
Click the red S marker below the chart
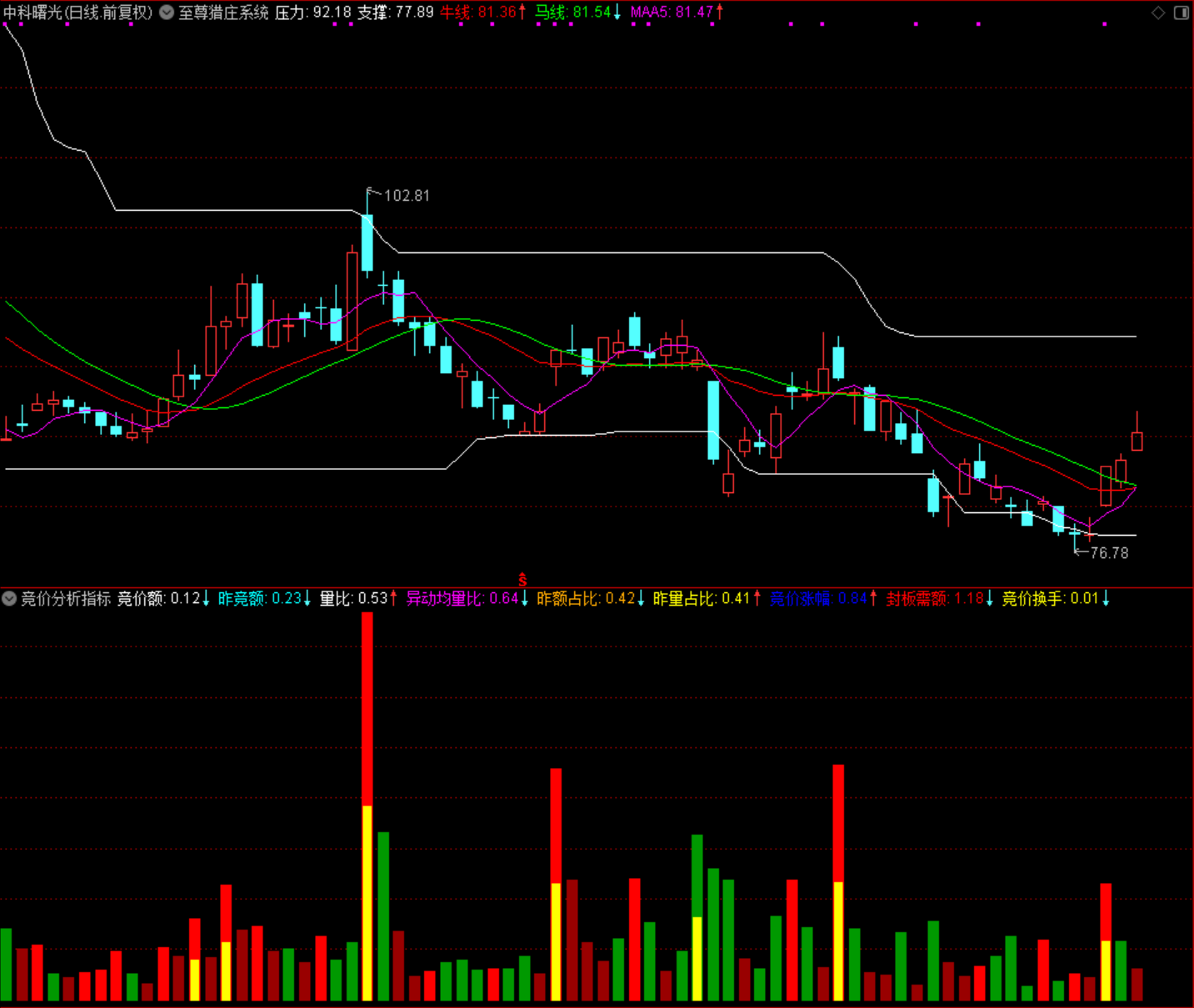pos(522,580)
